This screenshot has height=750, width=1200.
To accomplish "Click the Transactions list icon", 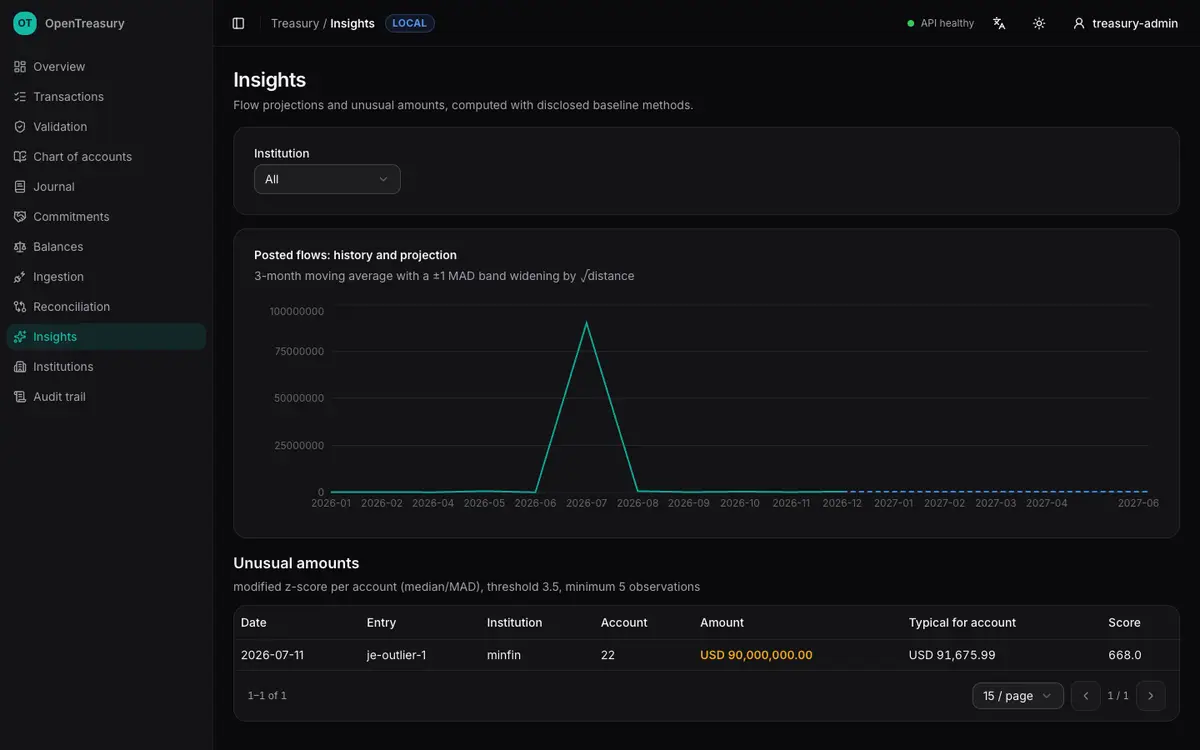I will pos(20,97).
